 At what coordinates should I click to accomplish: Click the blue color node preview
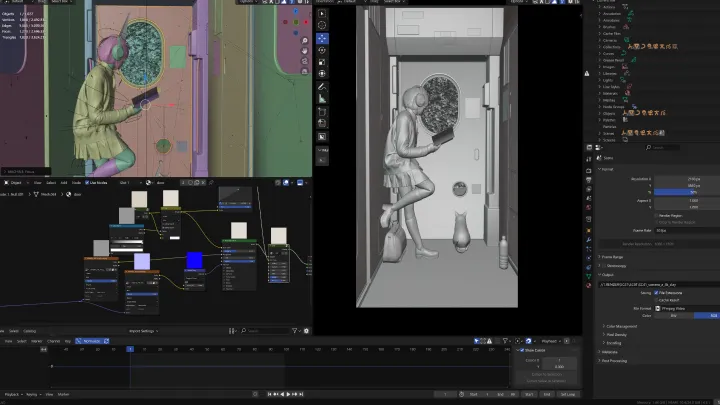(195, 260)
